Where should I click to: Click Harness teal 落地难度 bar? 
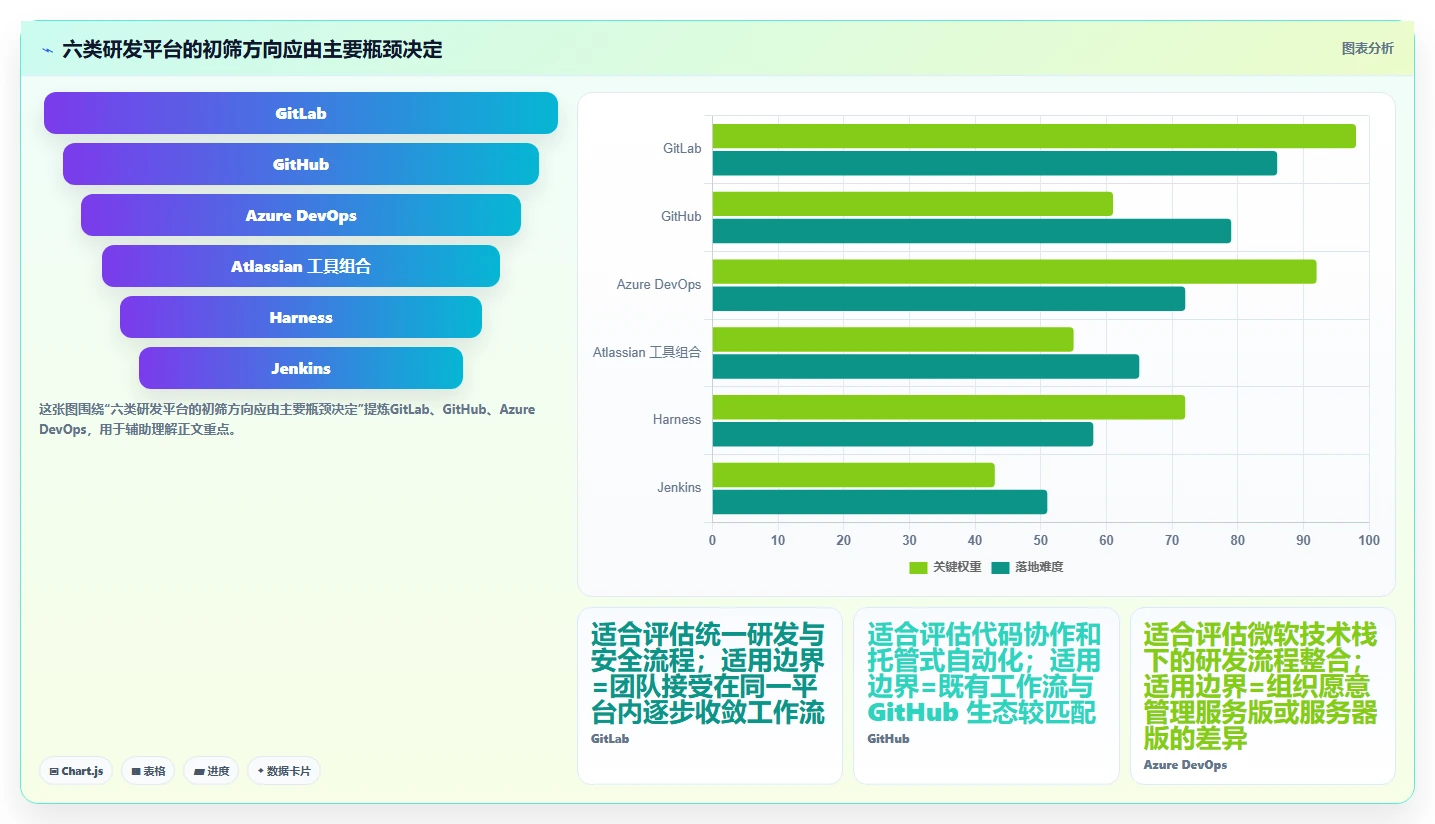point(902,434)
